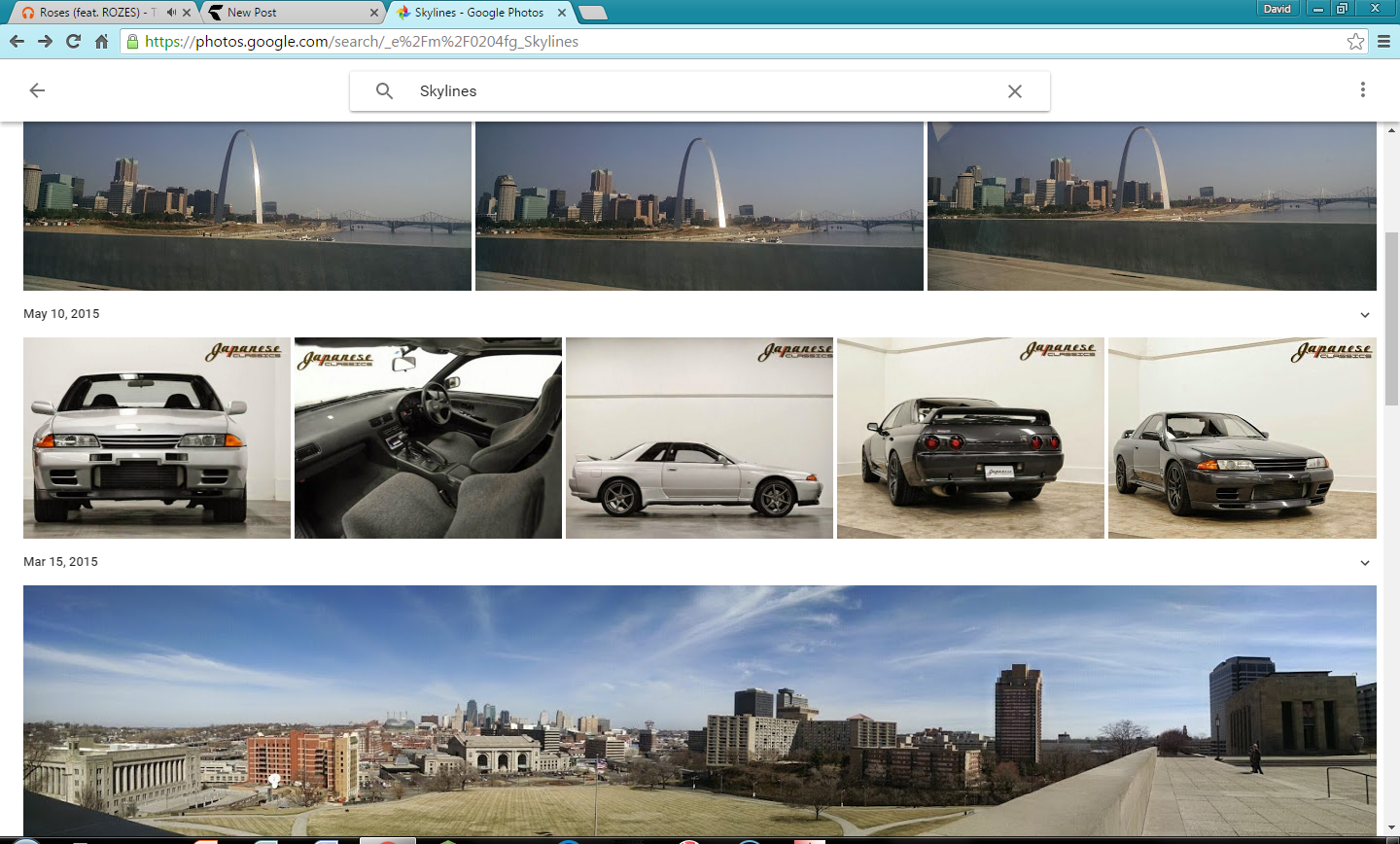
Task: Reload the page
Action: [73, 41]
